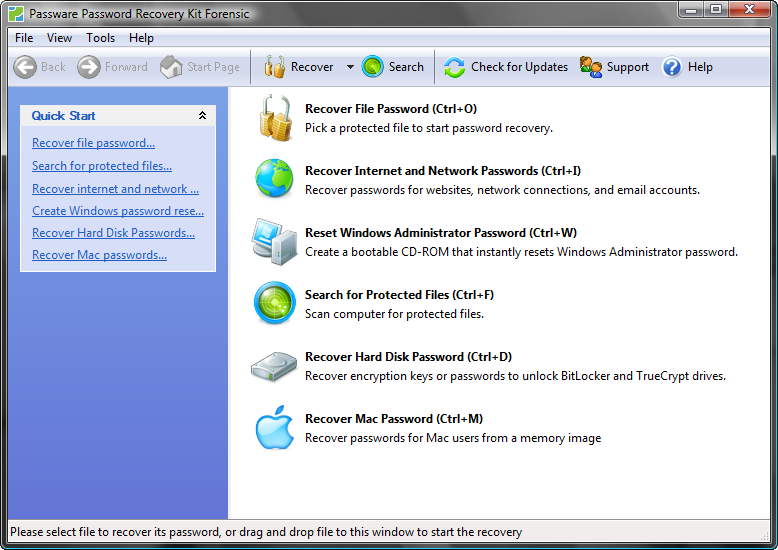Click 'Check for Updates' toolbar label
The image size is (778, 550).
[x=519, y=67]
